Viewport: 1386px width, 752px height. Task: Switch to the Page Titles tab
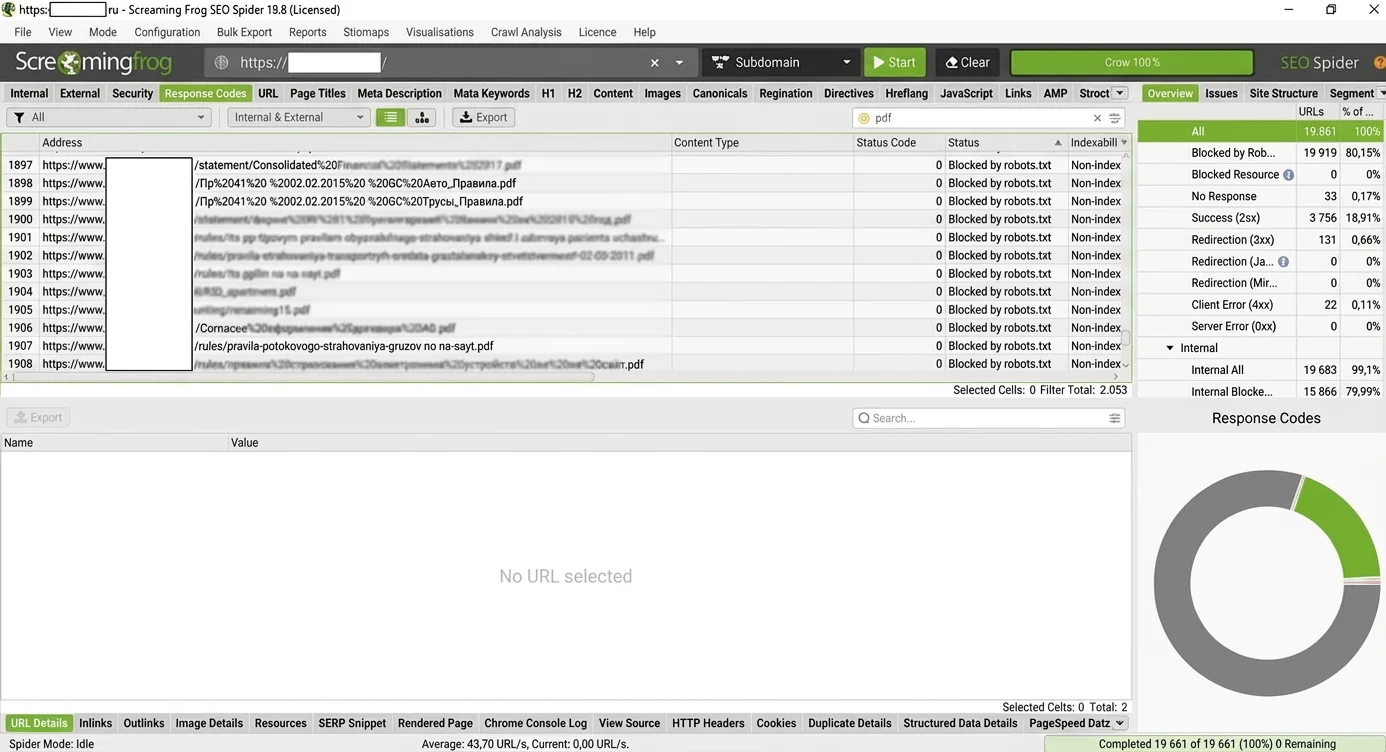[x=317, y=93]
